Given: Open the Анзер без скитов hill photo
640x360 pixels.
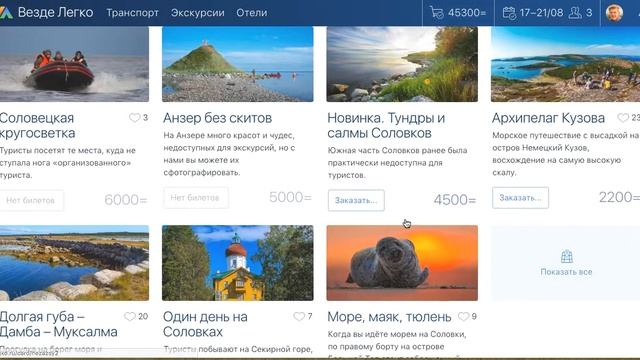Looking at the screenshot, I should (x=238, y=64).
